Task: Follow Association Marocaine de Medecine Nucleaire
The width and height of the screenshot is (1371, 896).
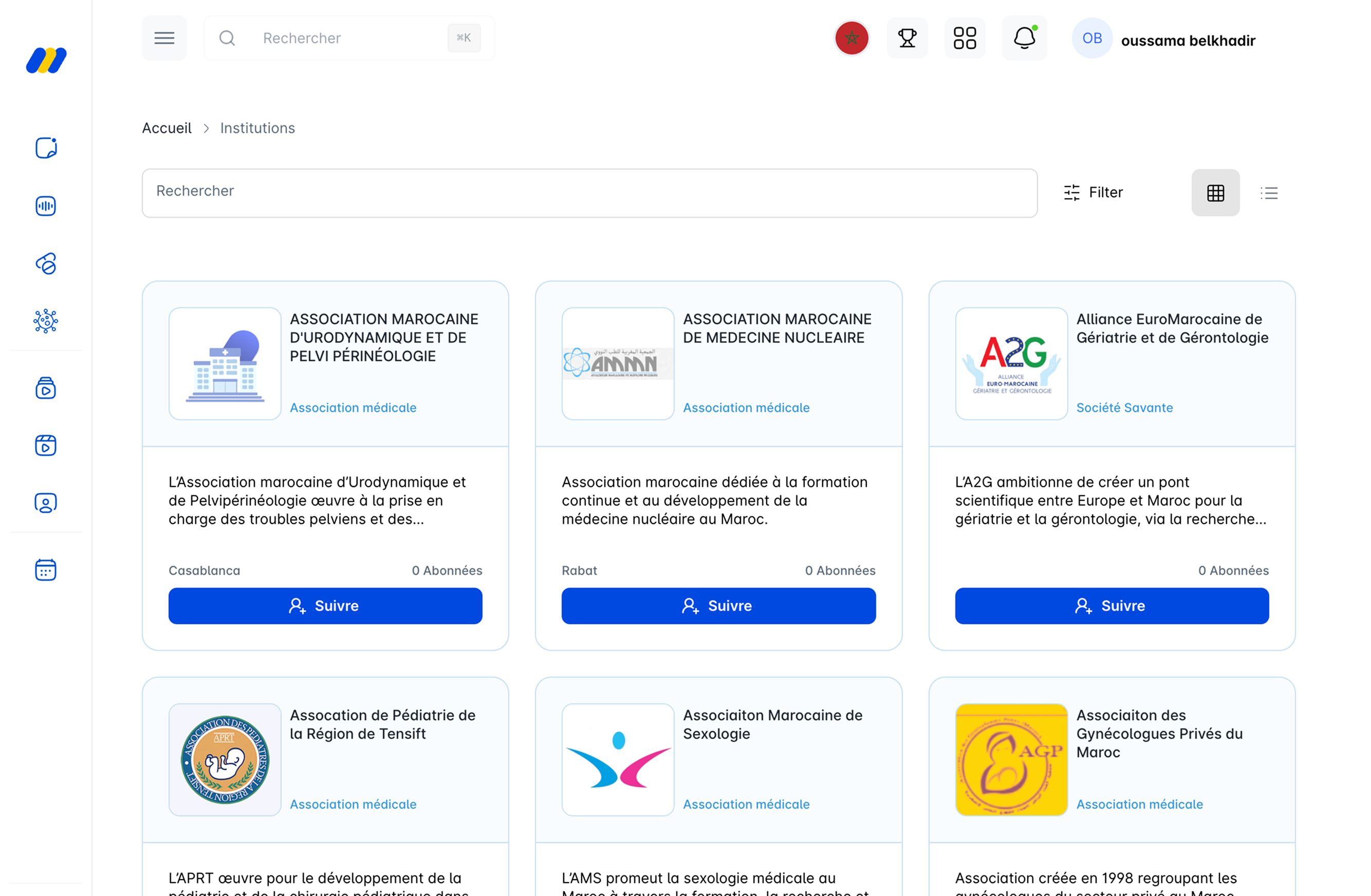Action: [x=718, y=606]
